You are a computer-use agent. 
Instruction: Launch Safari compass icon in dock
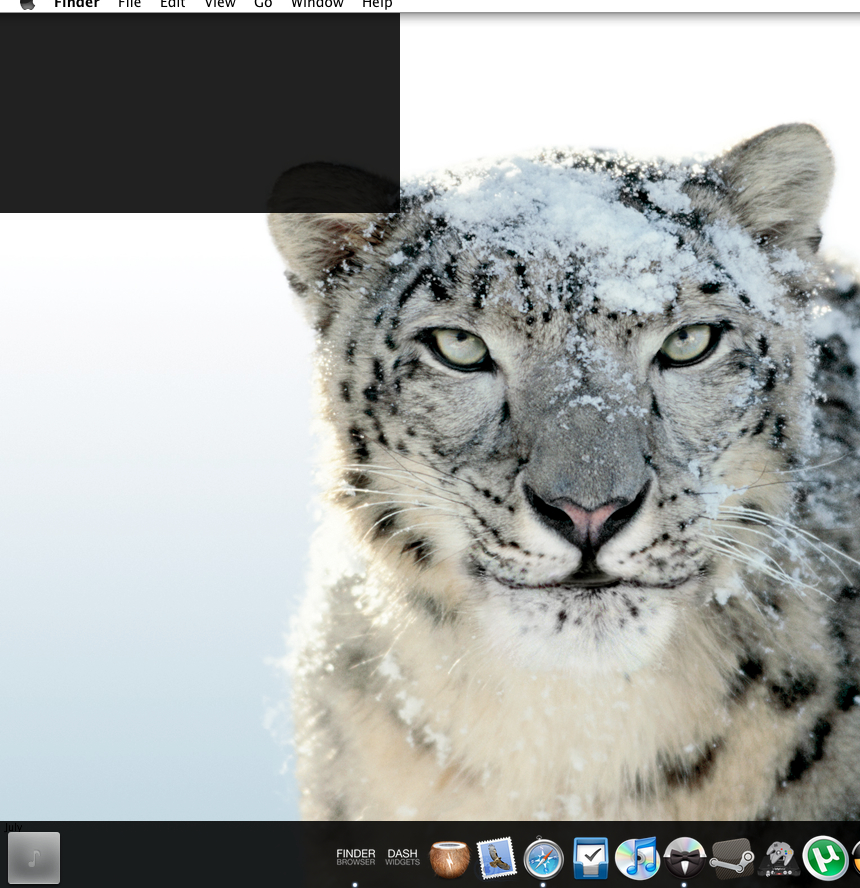point(544,859)
